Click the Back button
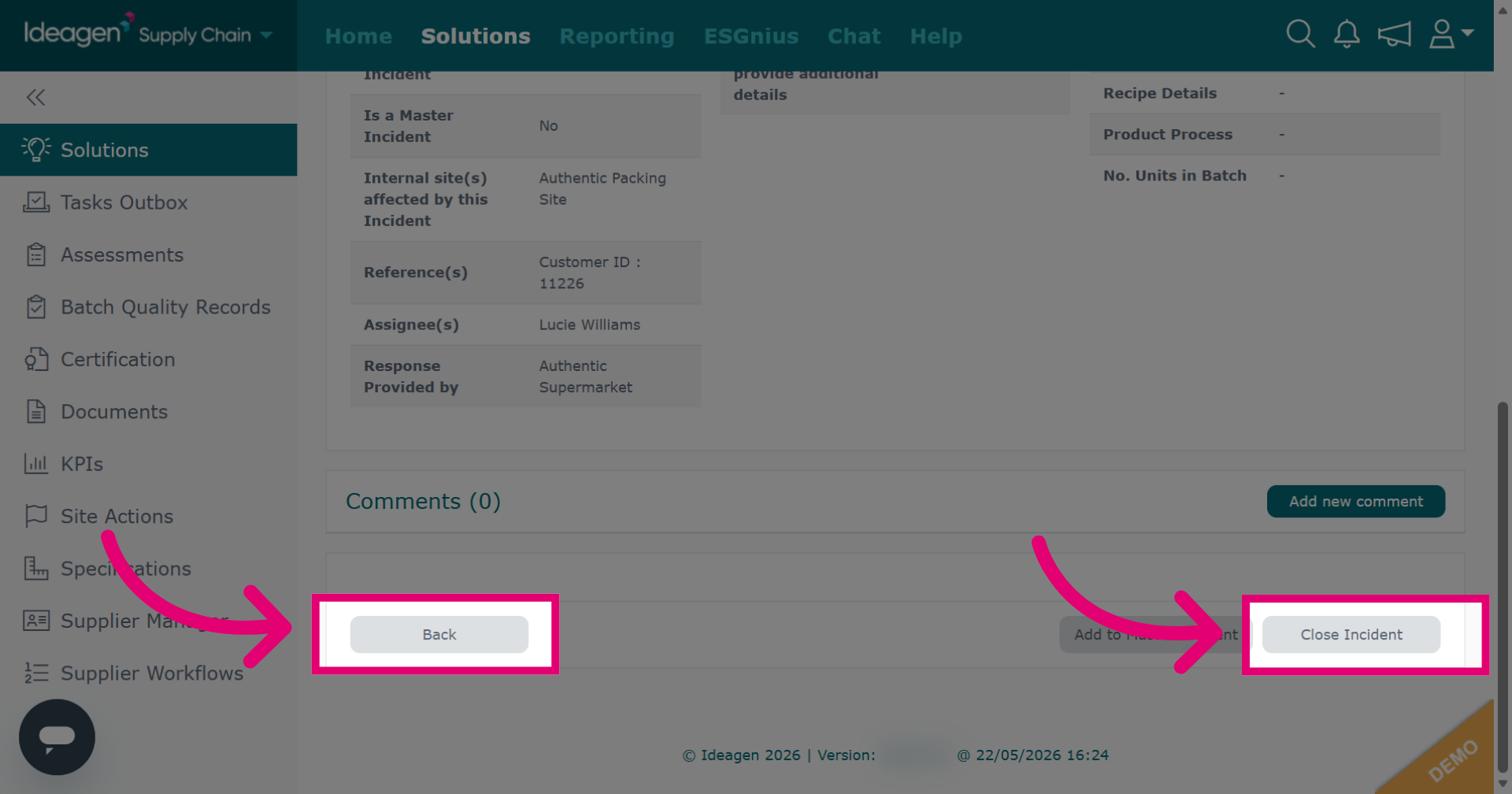The image size is (1512, 794). pos(439,634)
